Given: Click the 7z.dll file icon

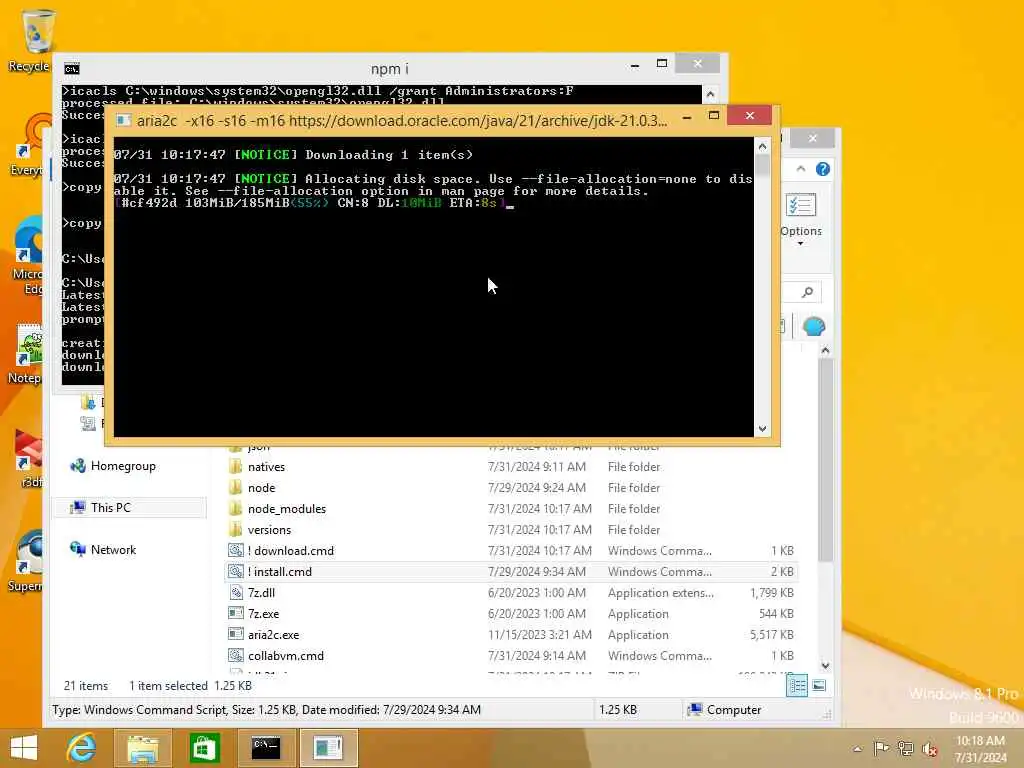Looking at the screenshot, I should point(236,592).
